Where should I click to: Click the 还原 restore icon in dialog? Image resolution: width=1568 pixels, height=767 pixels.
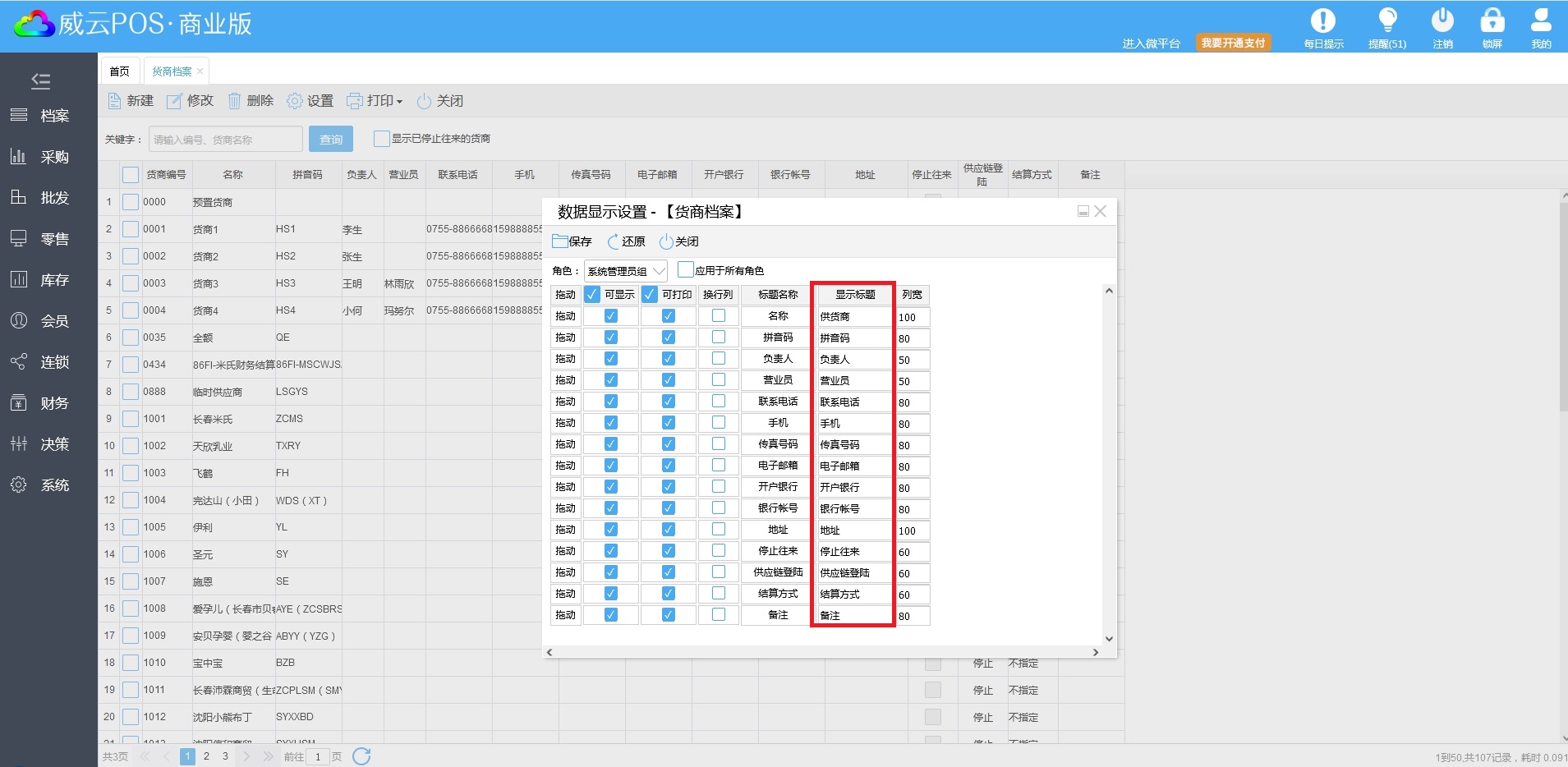614,241
